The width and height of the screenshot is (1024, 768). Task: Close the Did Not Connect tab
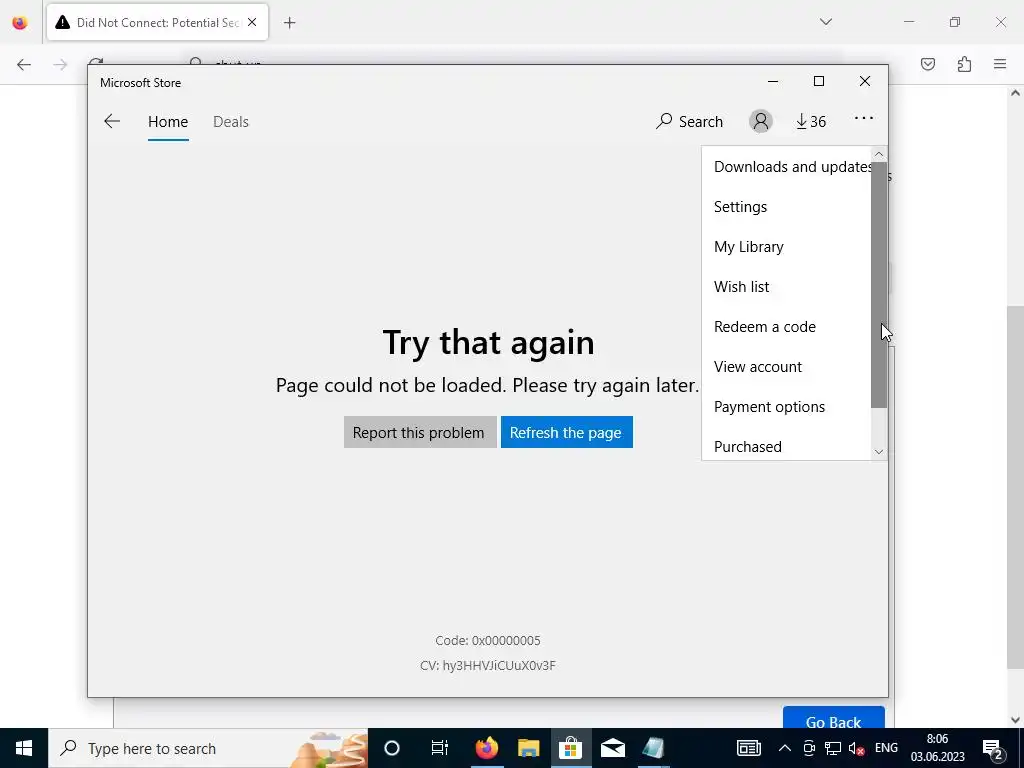click(x=252, y=22)
